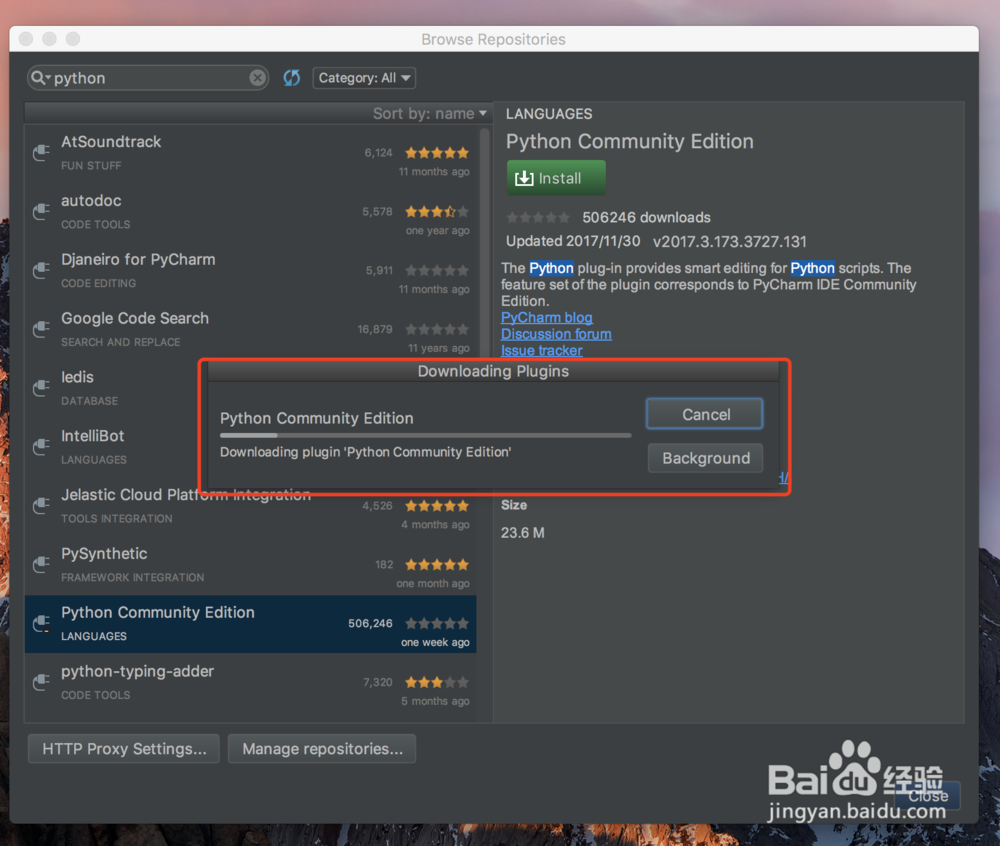Select Djaneiro for PyCharm in the list

[x=251, y=270]
